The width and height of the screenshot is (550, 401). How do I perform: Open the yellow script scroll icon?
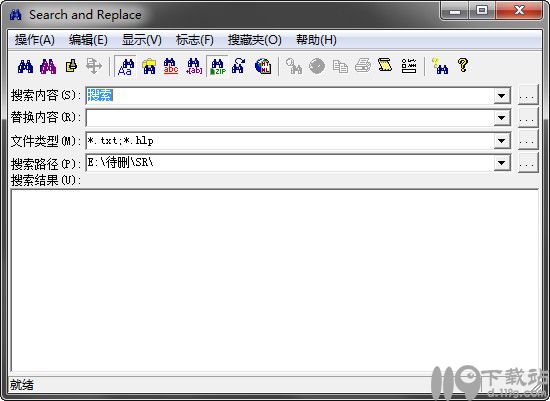385,66
